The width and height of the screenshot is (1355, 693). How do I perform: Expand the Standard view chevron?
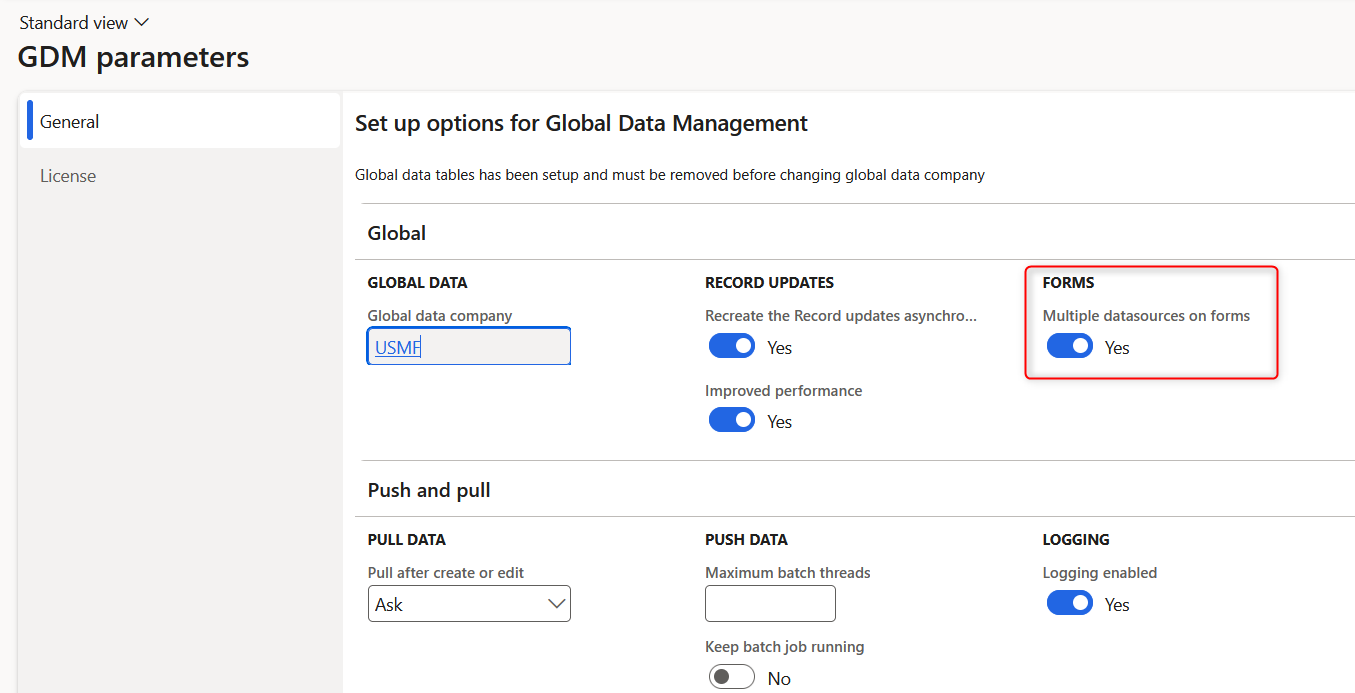click(x=141, y=21)
